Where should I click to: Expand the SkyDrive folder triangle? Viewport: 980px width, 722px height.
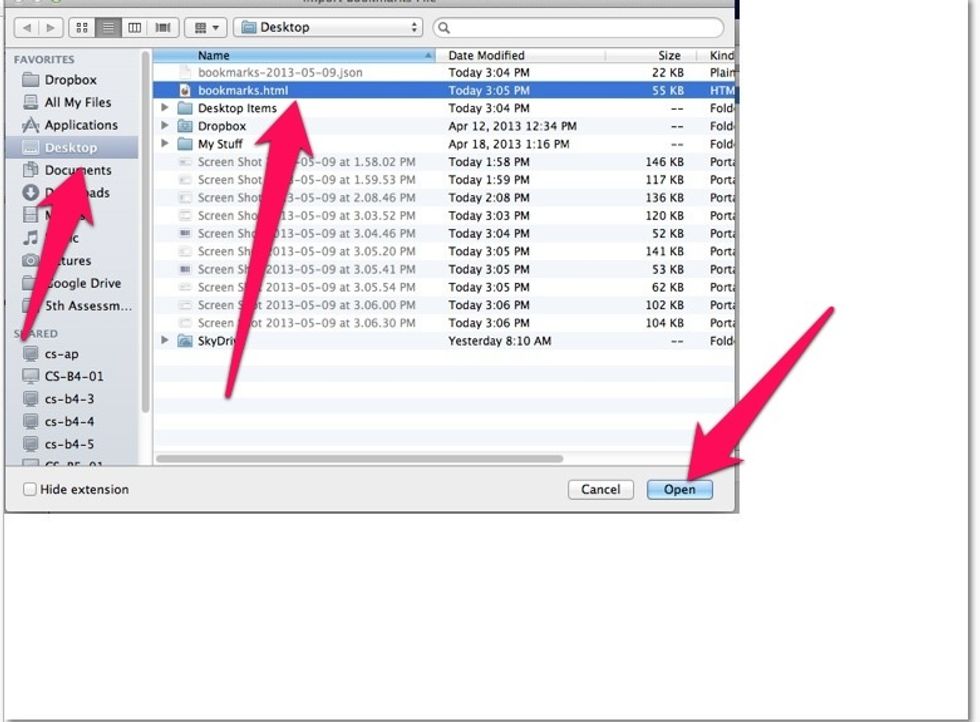click(x=165, y=341)
